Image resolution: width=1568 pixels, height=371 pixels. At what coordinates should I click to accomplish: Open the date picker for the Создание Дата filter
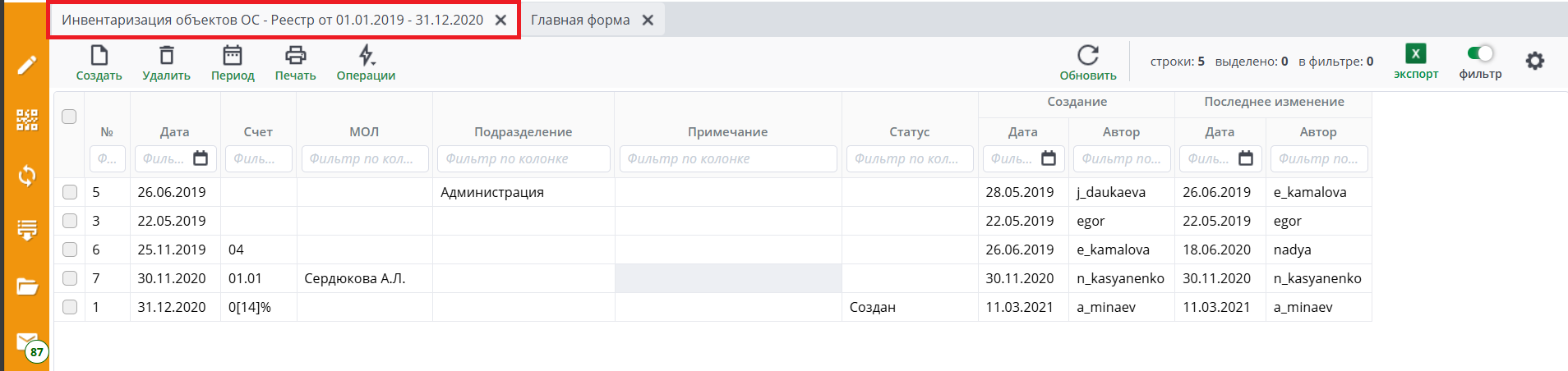click(1049, 158)
